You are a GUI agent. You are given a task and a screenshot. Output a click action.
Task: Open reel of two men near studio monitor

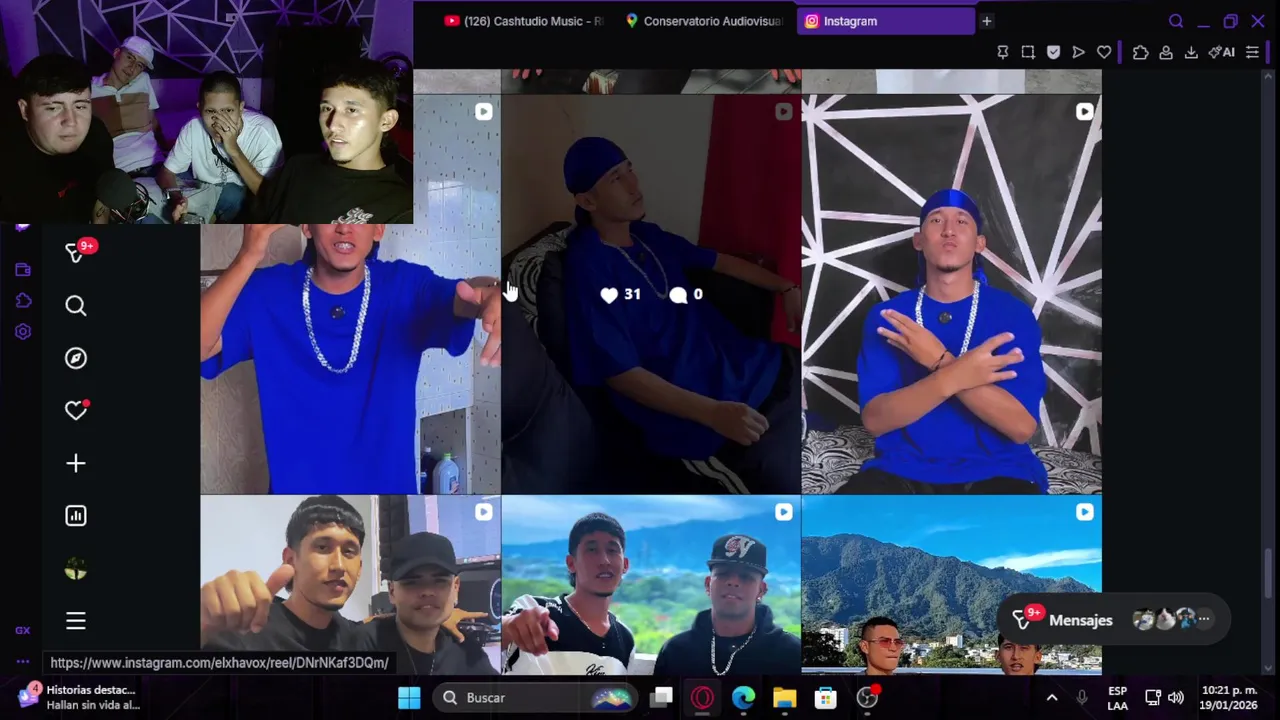350,585
